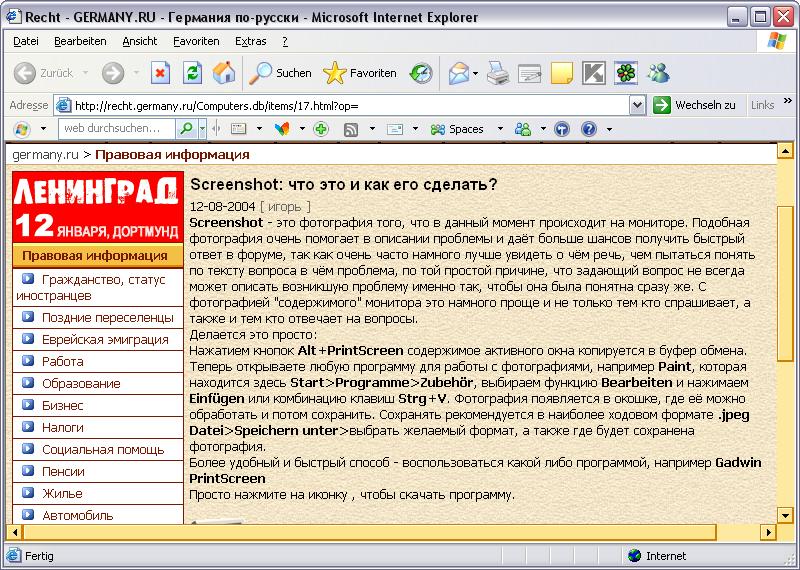Click the blue question mark help icon

(589, 129)
